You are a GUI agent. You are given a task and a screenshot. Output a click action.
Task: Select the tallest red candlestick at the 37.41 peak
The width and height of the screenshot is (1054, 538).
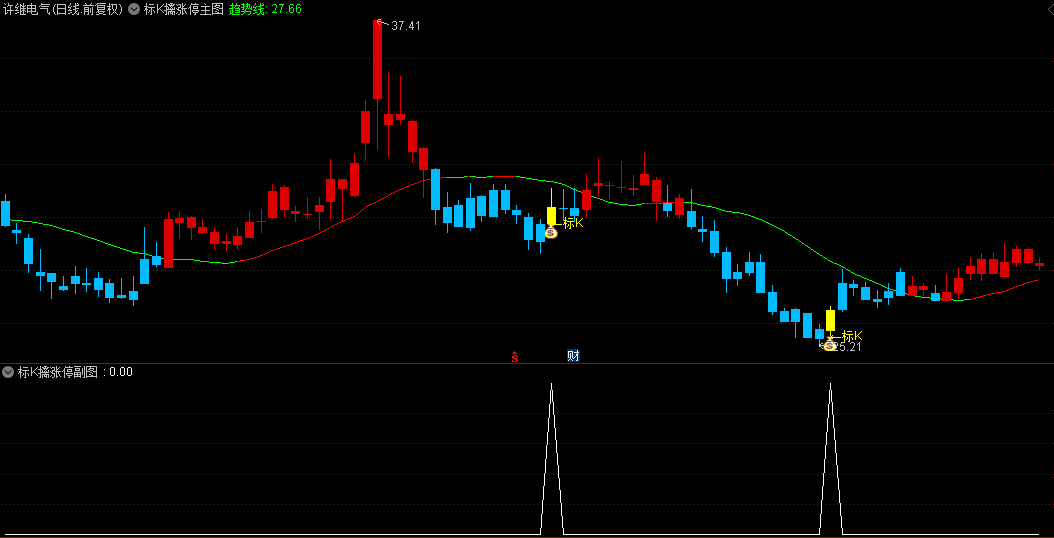click(x=378, y=59)
